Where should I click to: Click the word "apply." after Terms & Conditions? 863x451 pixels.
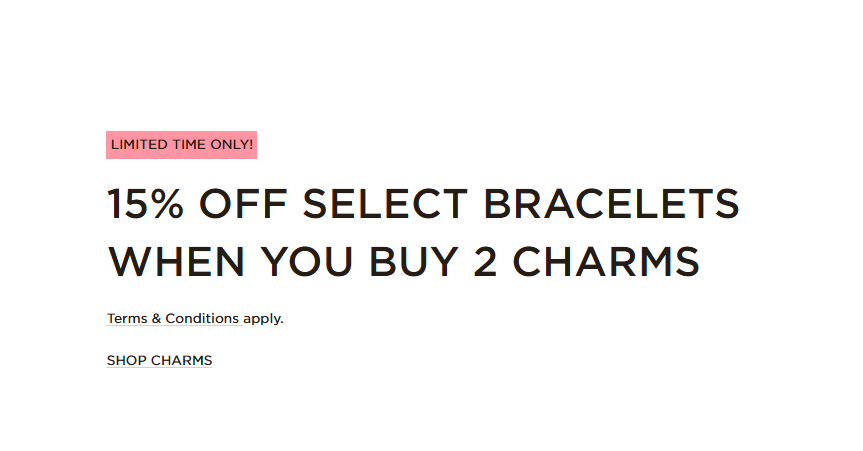[264, 319]
